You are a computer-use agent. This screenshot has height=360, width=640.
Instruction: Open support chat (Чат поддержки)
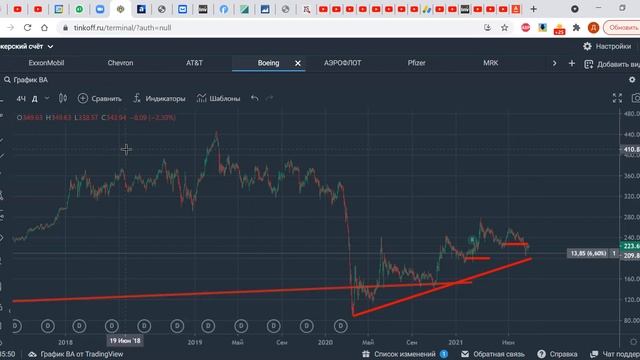click(615, 354)
